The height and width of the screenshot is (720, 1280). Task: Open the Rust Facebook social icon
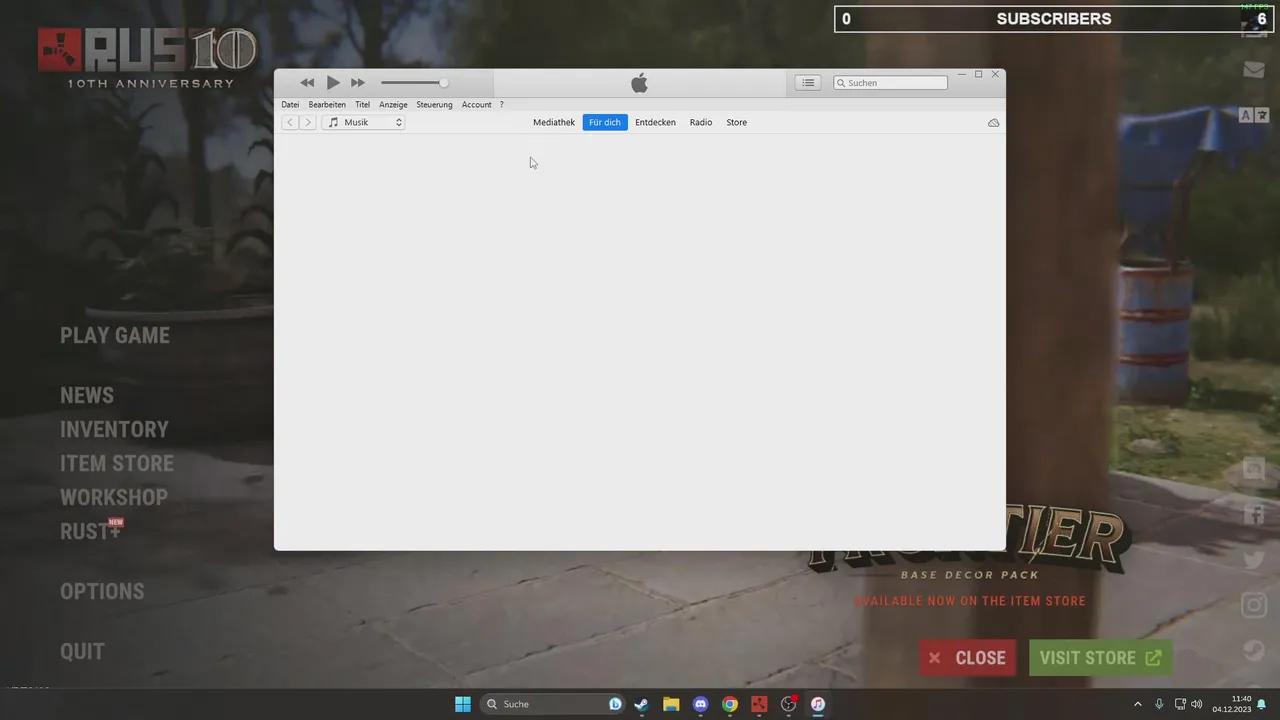[1254, 515]
